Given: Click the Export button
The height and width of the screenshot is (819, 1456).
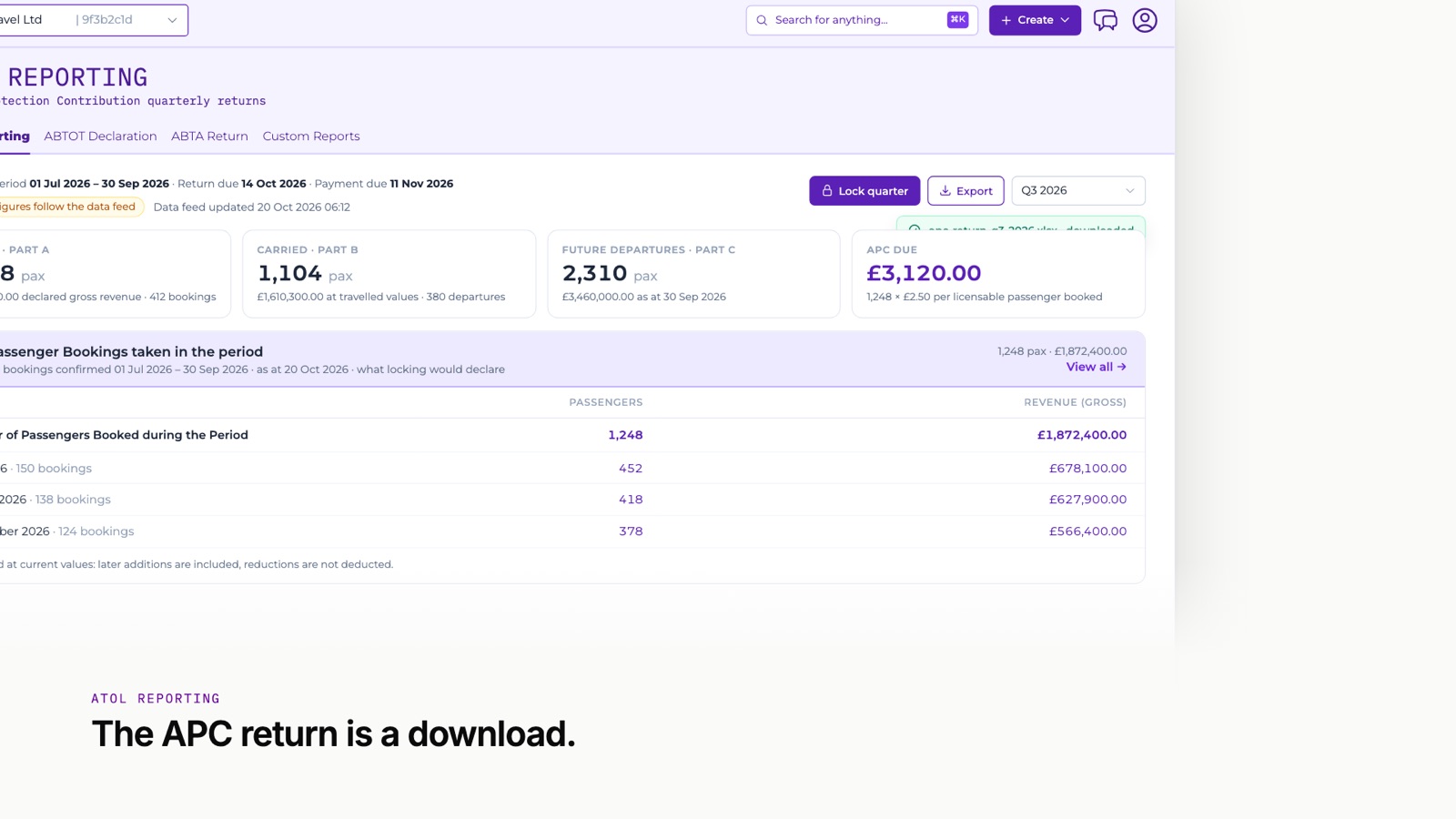Looking at the screenshot, I should click(966, 191).
